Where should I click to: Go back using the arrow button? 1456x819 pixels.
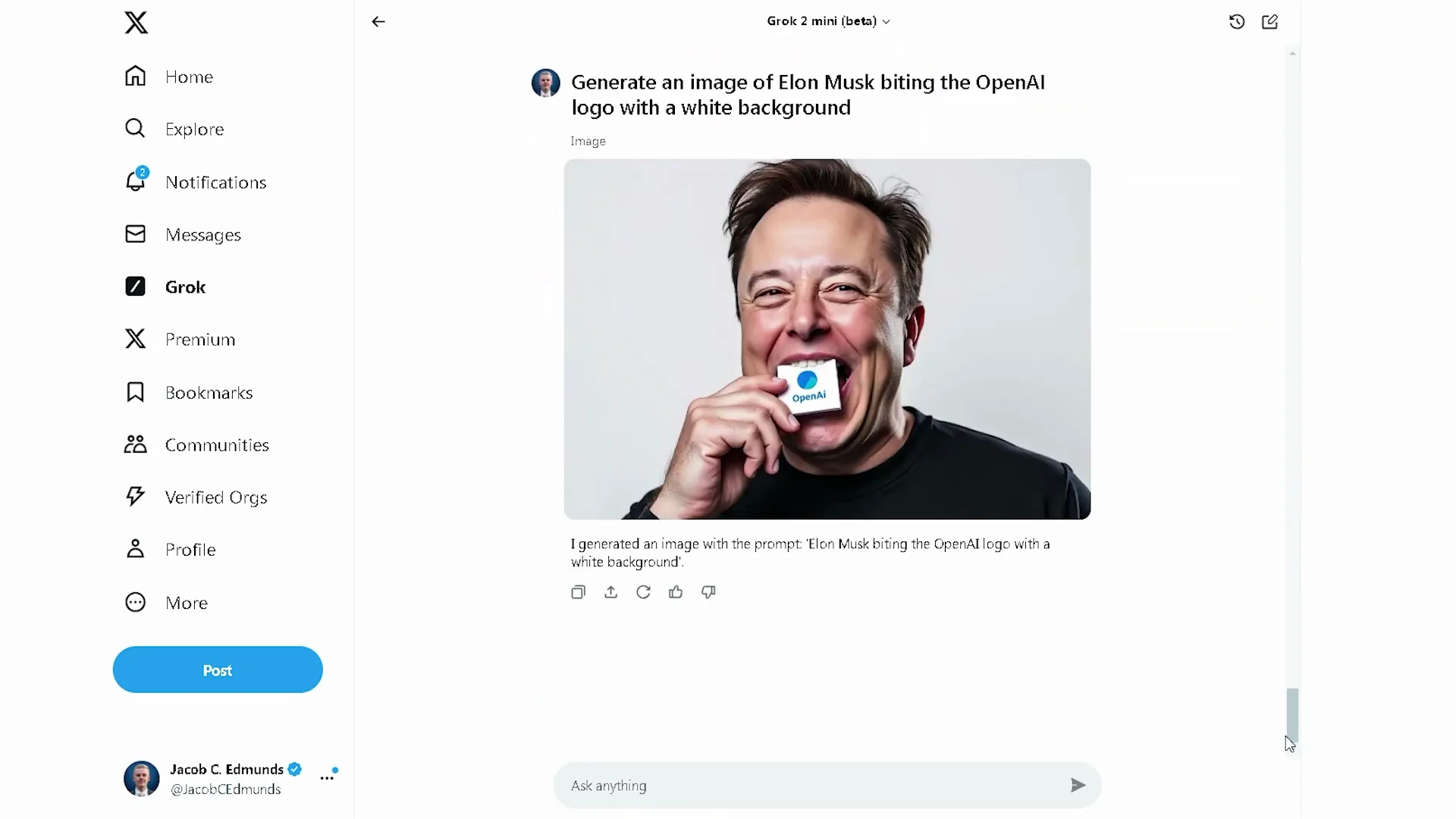tap(378, 22)
